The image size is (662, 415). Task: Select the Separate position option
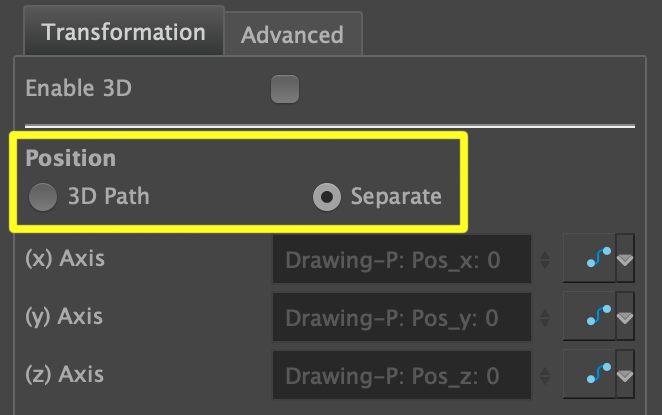point(327,197)
